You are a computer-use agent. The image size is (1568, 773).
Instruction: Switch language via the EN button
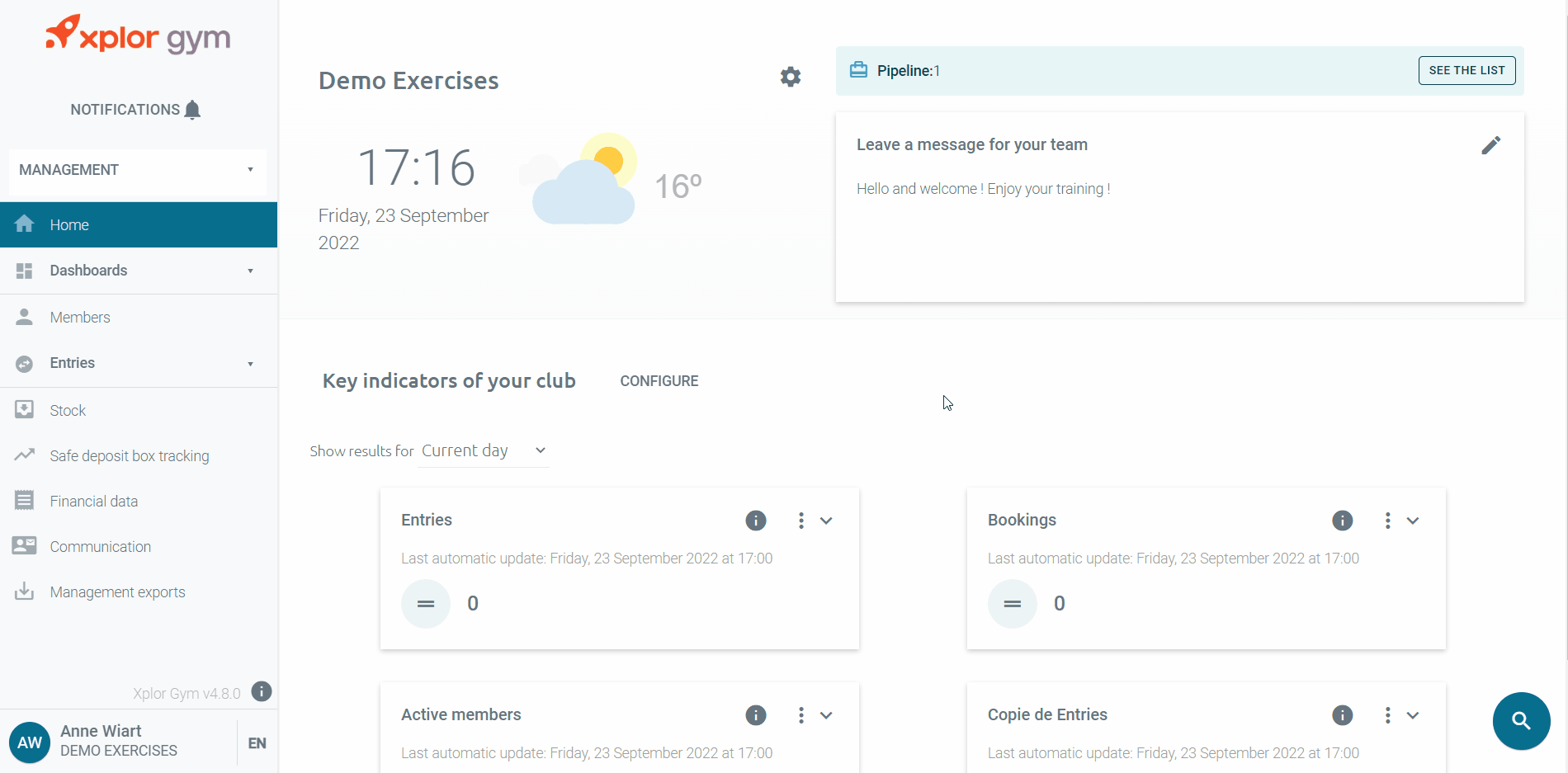257,743
